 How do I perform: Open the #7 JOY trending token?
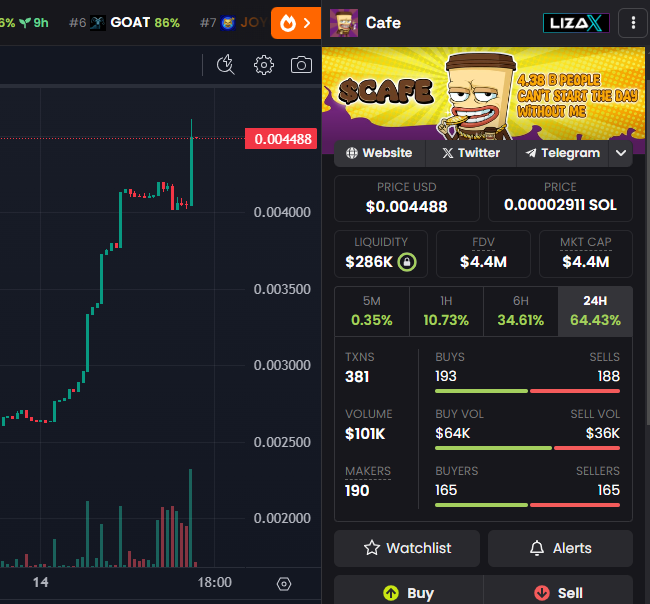click(233, 22)
